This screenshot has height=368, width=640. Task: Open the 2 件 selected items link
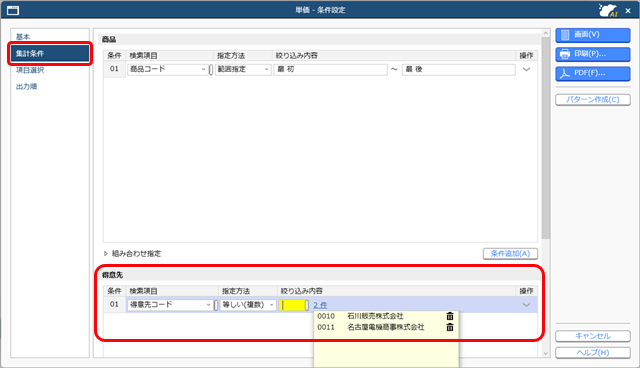pyautogui.click(x=320, y=305)
